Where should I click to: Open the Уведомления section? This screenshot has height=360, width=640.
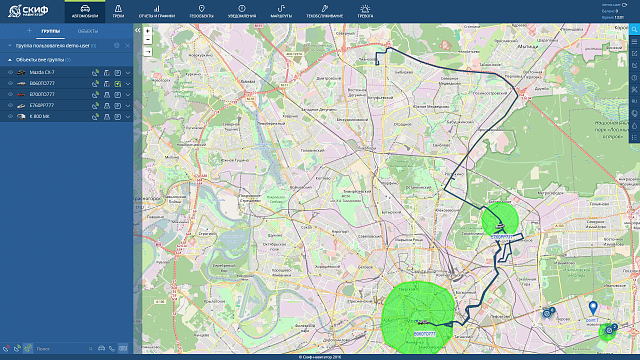(242, 12)
